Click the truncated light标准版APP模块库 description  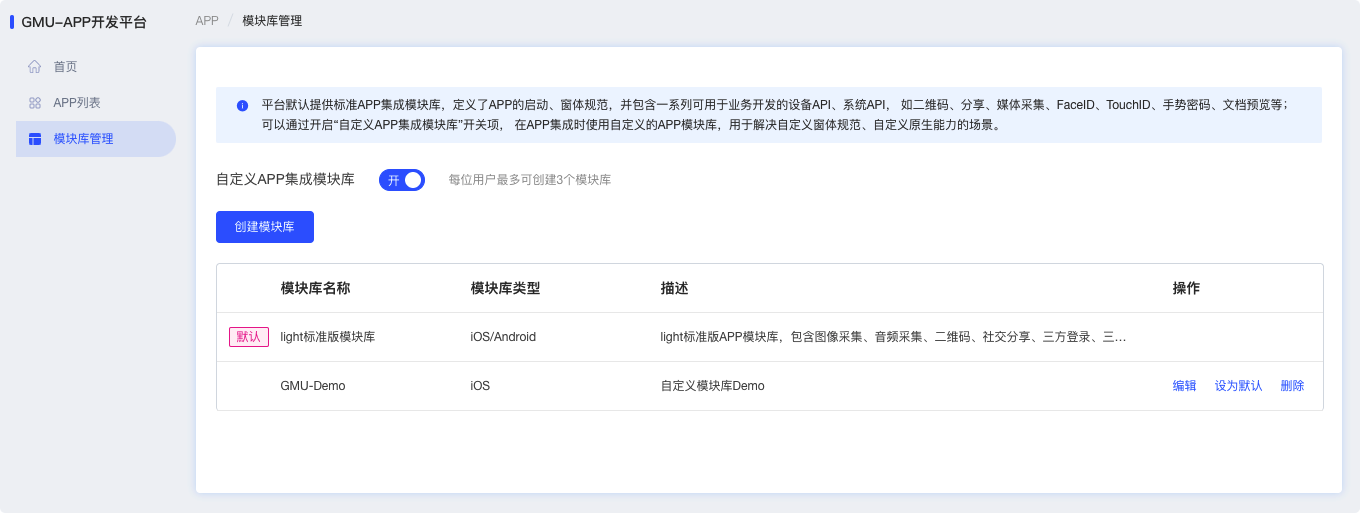[893, 337]
